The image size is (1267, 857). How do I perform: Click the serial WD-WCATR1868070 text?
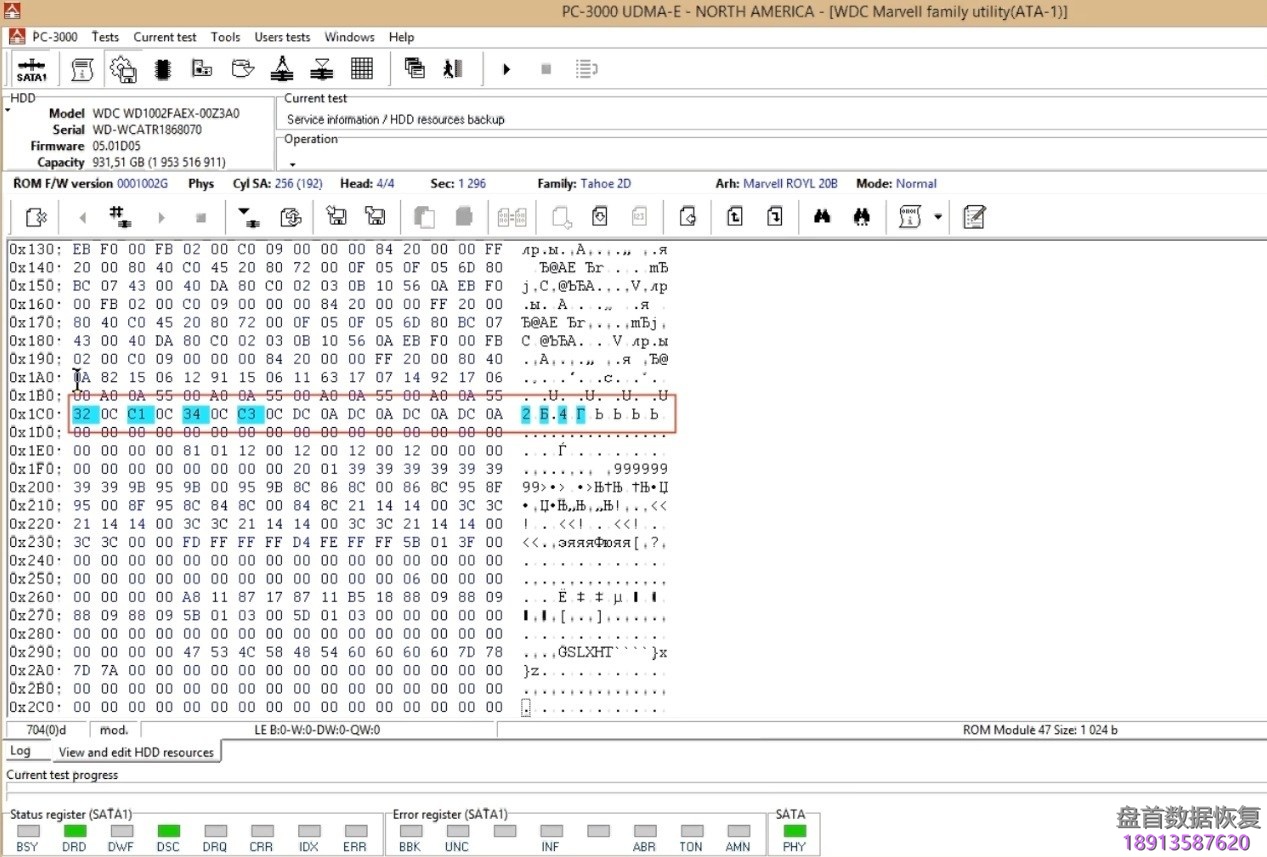(147, 130)
